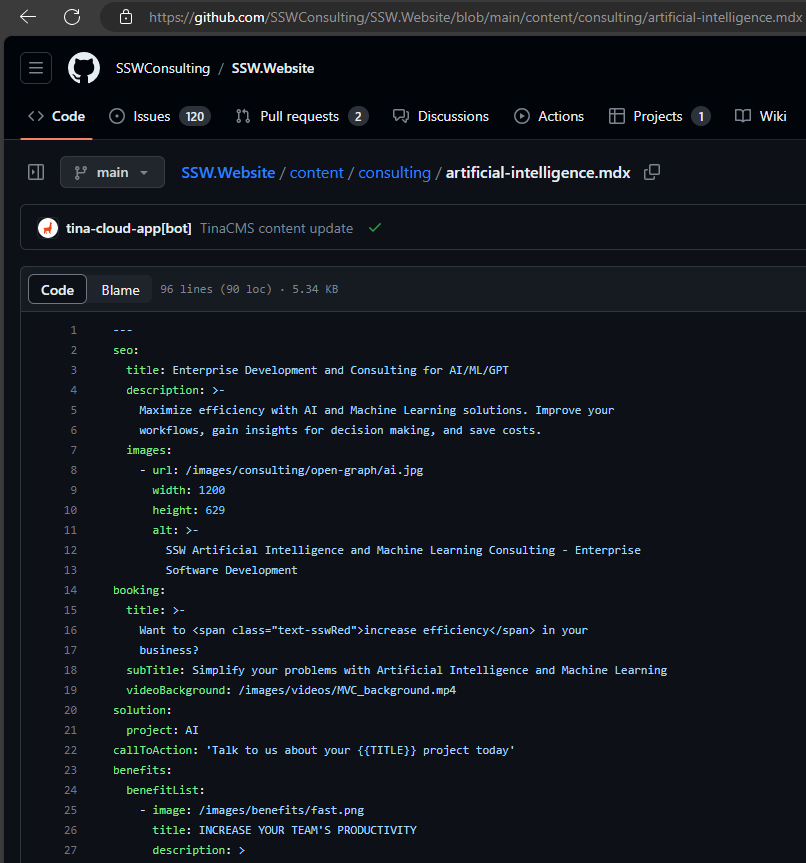Navigate to the consulting folder breadcrumb

click(x=394, y=172)
